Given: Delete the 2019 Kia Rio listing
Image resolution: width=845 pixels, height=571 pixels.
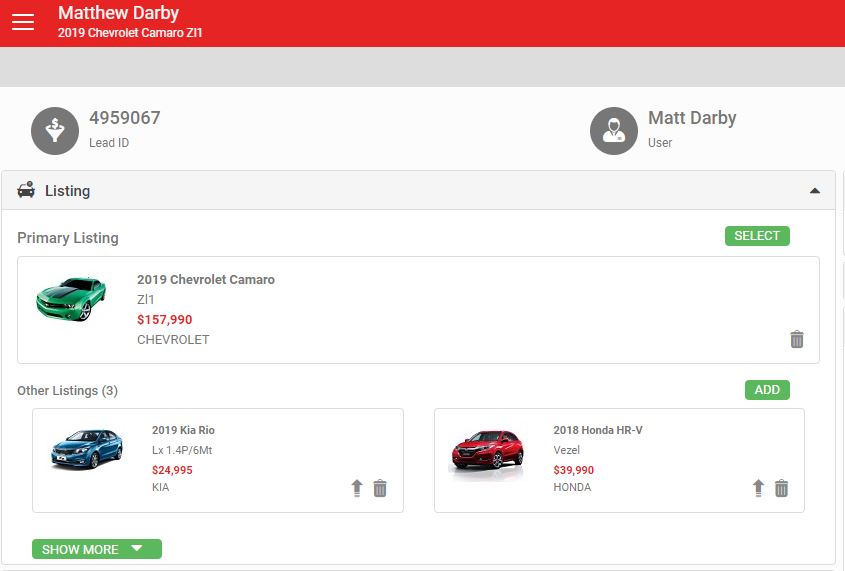Looking at the screenshot, I should pos(380,488).
